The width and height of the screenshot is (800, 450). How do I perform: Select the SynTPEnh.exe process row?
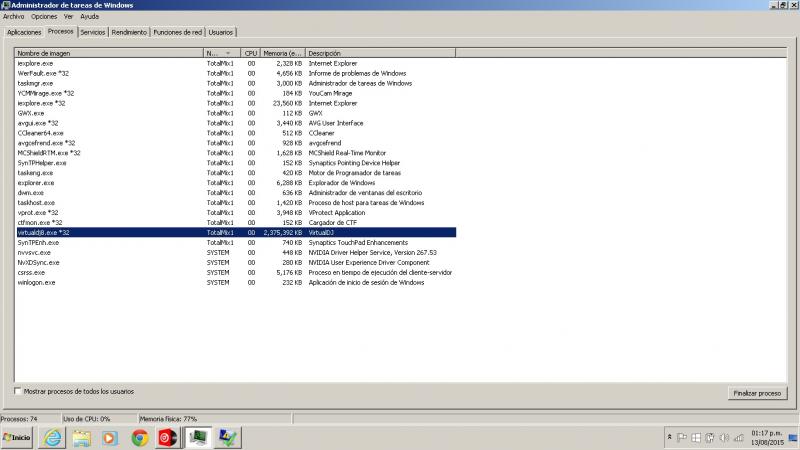click(236, 242)
